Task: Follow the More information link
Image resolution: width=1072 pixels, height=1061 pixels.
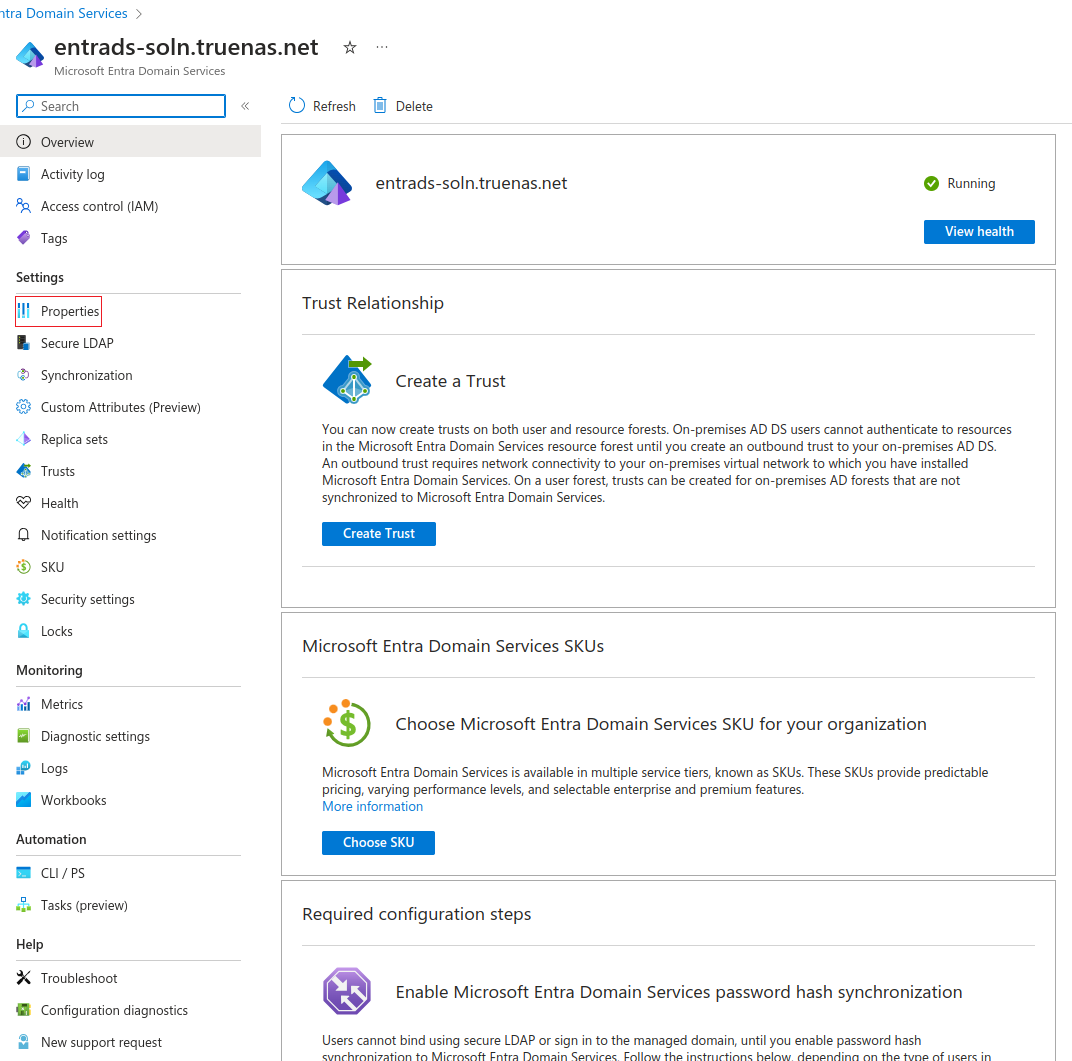Action: 372,806
